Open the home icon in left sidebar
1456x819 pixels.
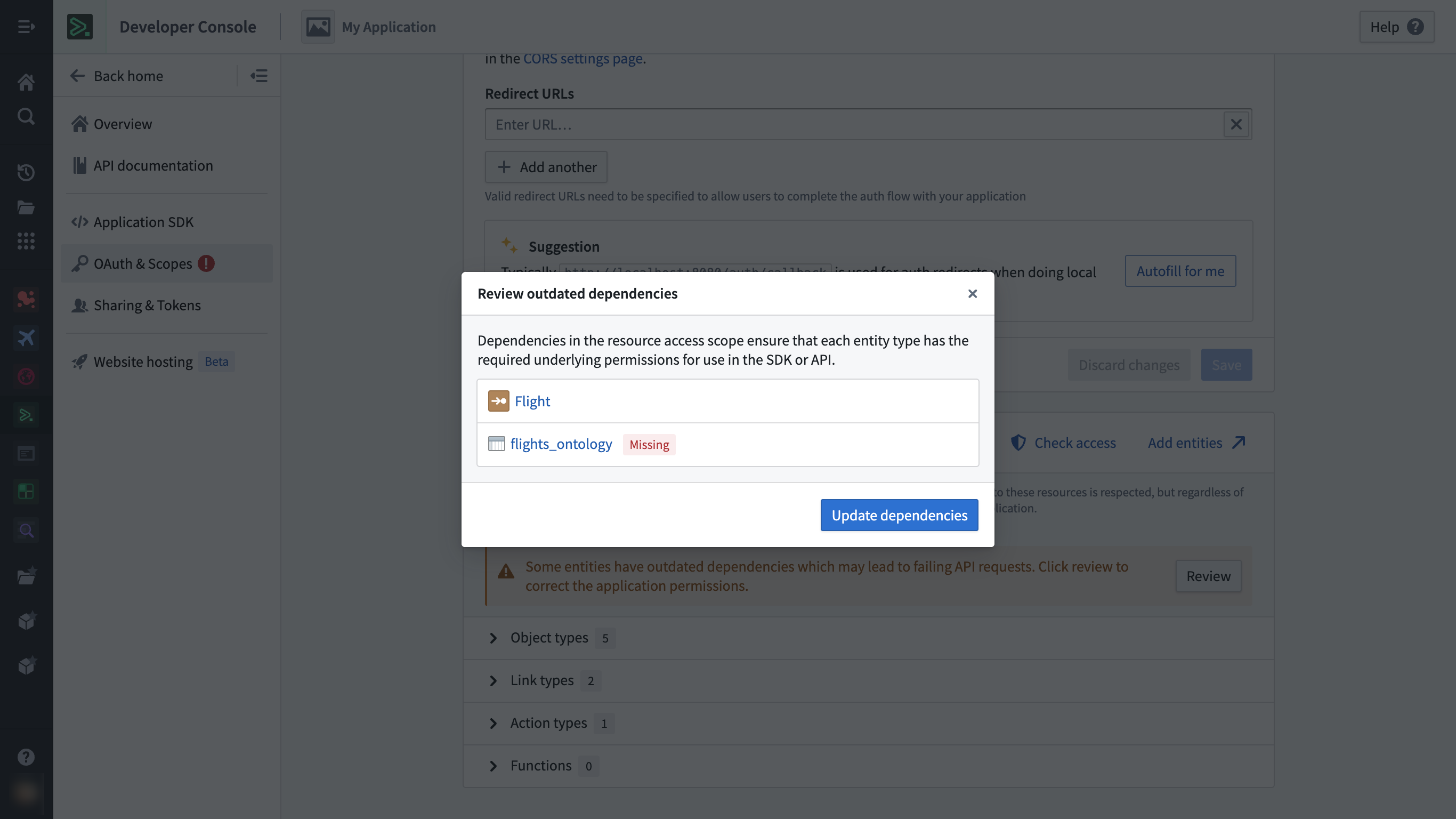point(26,82)
